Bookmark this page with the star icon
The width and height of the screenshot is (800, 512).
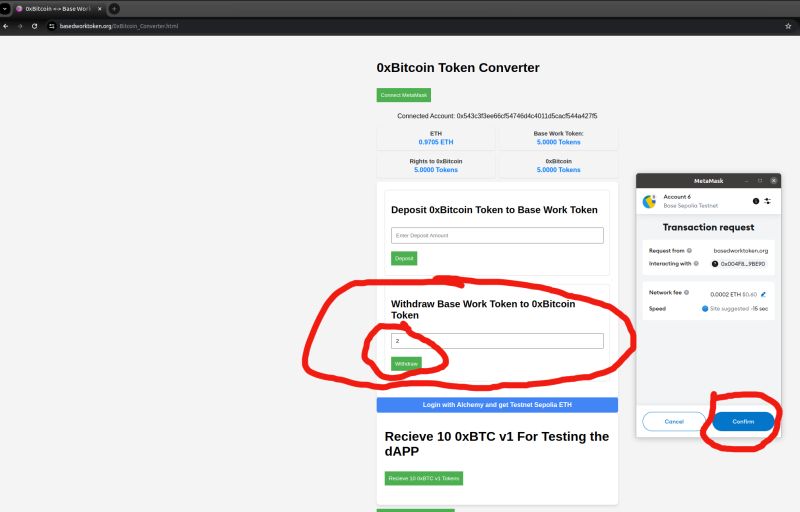pos(788,26)
